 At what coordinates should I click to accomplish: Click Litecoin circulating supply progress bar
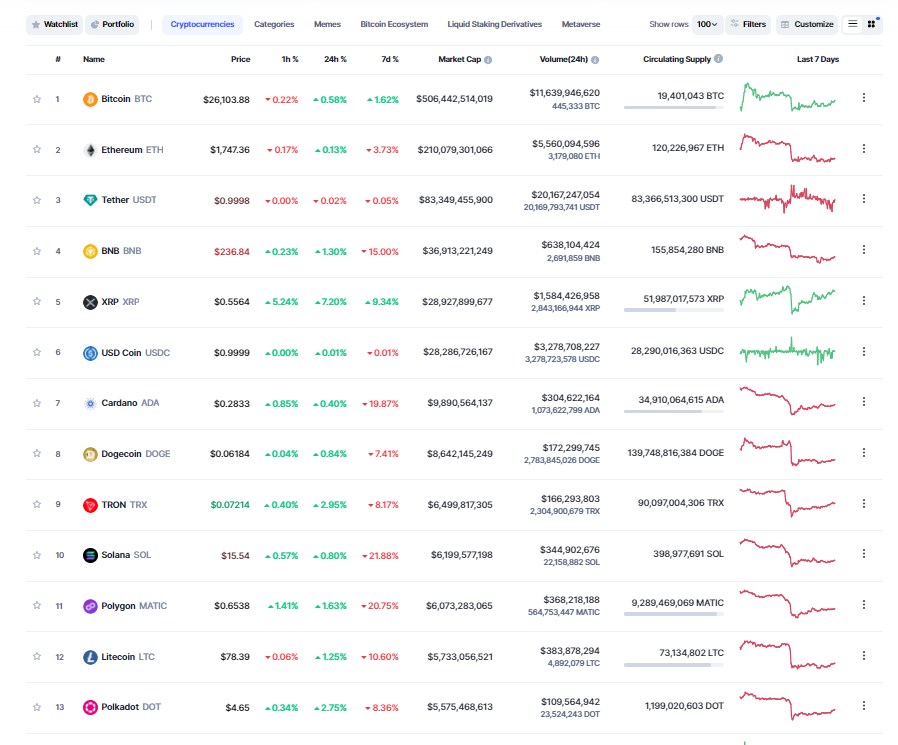(674, 665)
